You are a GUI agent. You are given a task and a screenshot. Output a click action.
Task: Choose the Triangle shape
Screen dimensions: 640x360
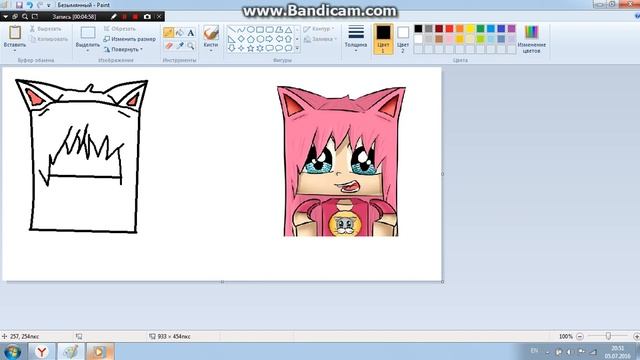[x=288, y=29]
